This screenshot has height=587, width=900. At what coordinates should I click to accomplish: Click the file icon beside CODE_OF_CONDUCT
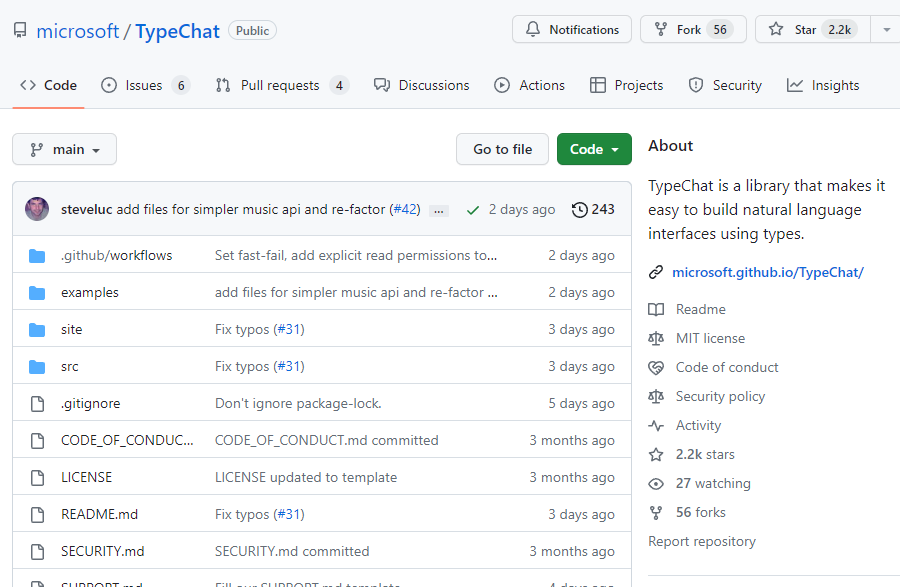[x=37, y=441]
